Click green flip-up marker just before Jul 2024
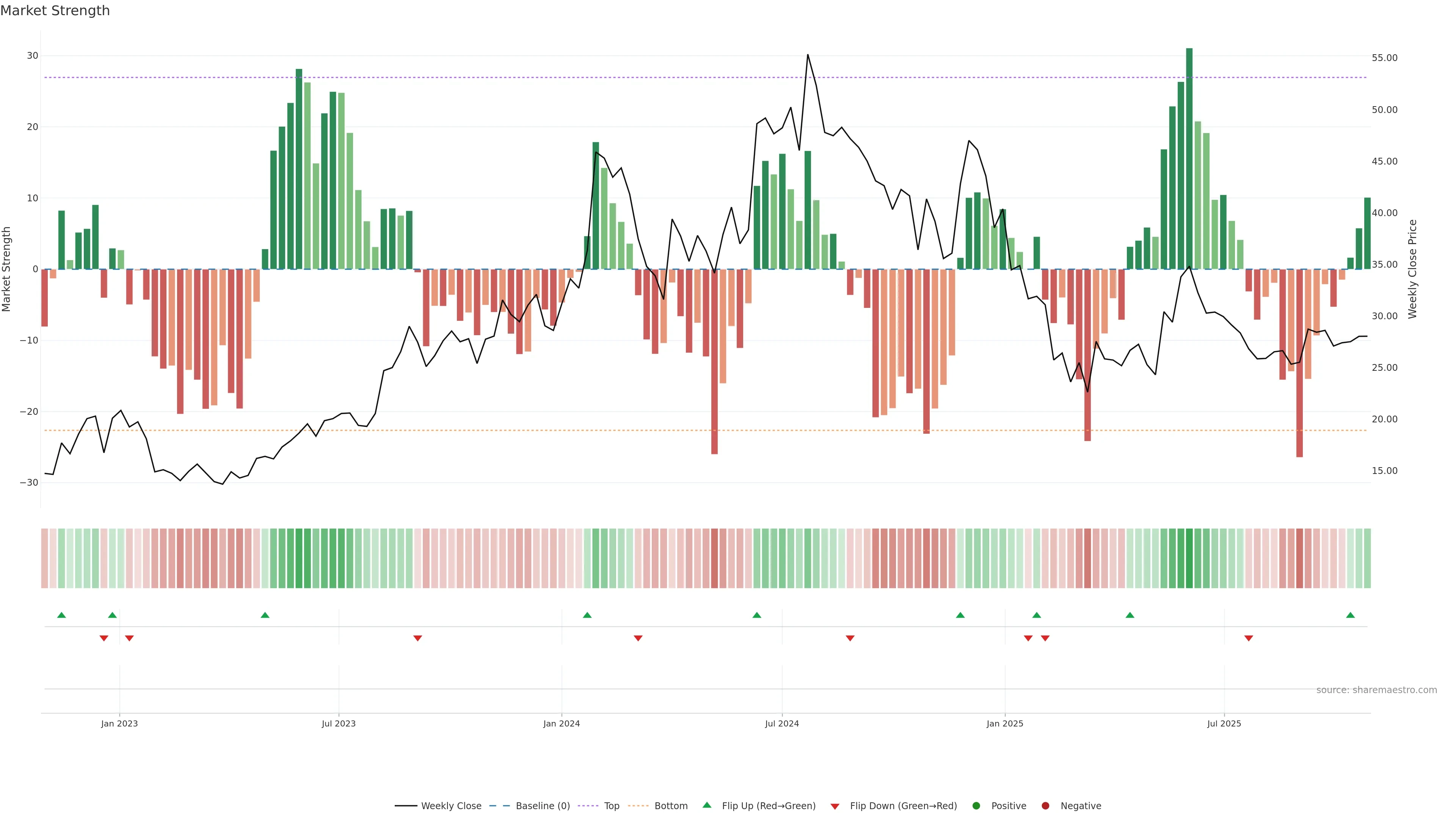Image resolution: width=1456 pixels, height=819 pixels. coord(757,615)
